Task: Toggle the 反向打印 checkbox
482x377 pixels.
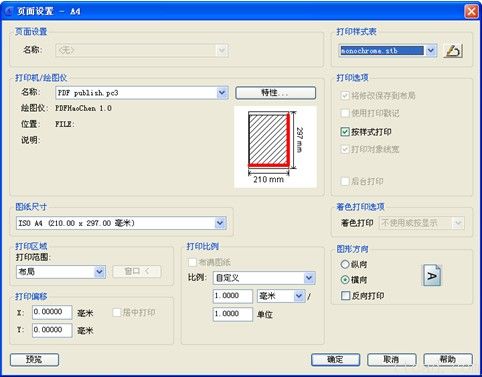Action: coord(345,295)
